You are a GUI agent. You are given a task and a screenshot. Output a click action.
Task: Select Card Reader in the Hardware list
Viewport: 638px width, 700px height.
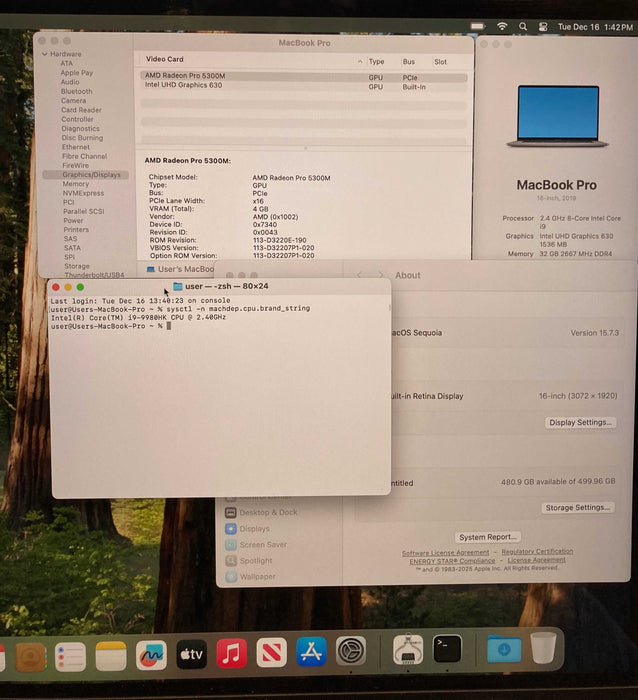click(x=81, y=110)
